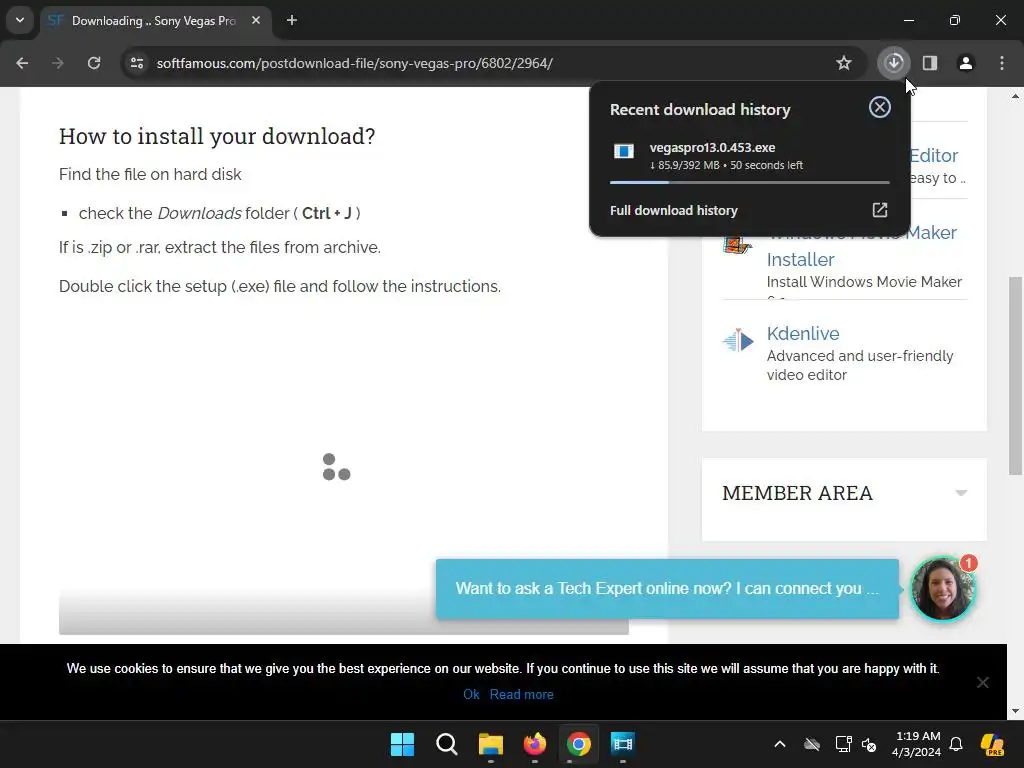Click the Chrome taskbar icon

pyautogui.click(x=579, y=744)
